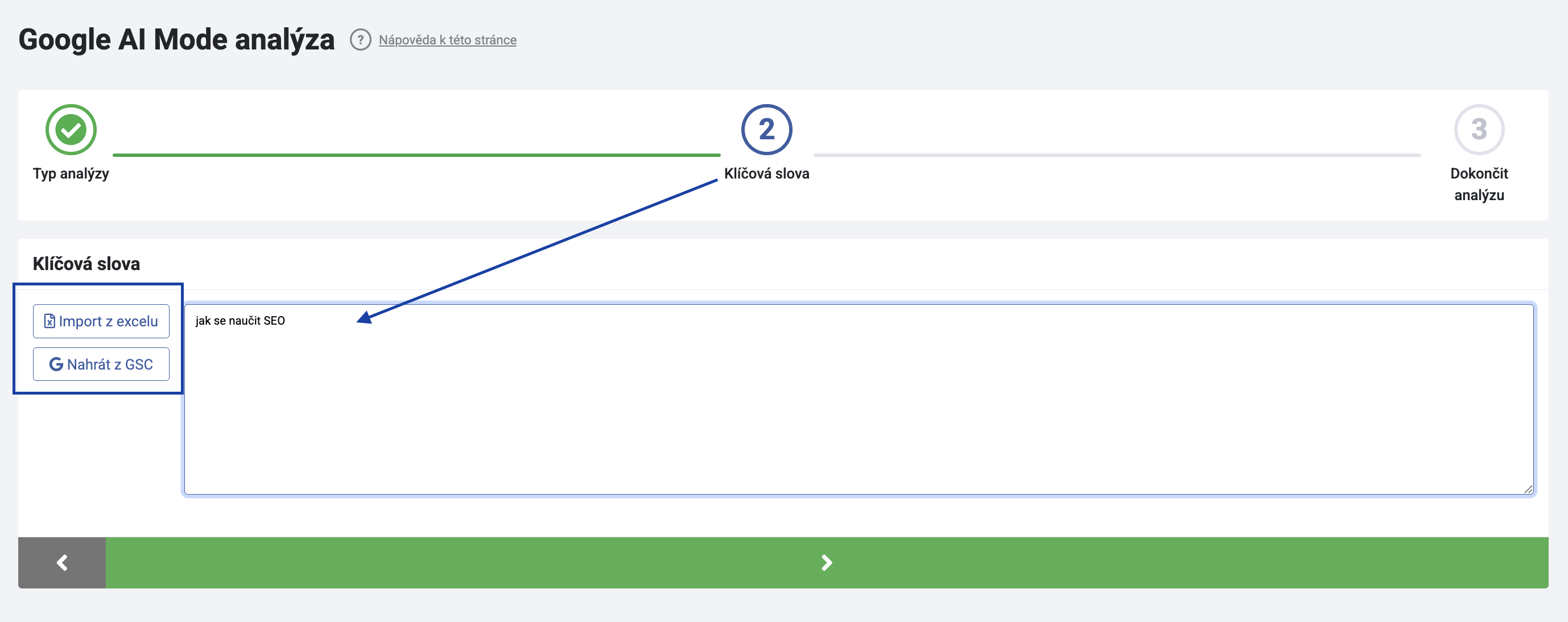
Task: Click the Google AI Mode analýza page title
Action: pos(176,40)
